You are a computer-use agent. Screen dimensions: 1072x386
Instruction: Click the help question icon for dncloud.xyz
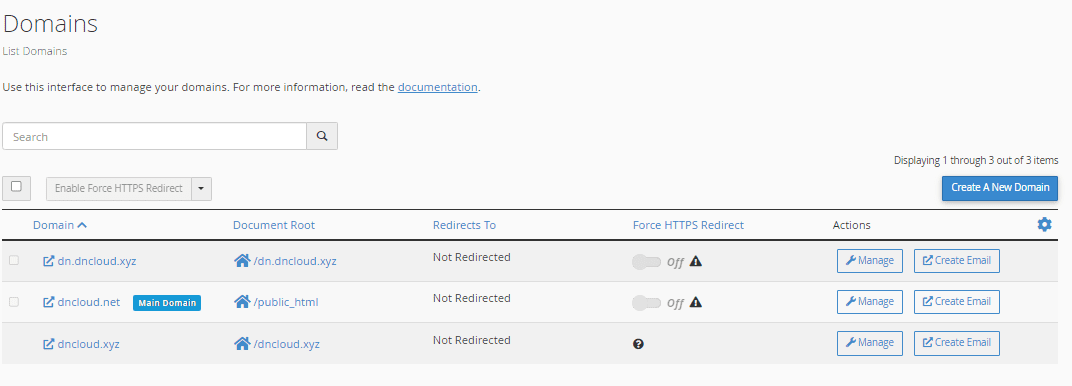click(x=639, y=344)
